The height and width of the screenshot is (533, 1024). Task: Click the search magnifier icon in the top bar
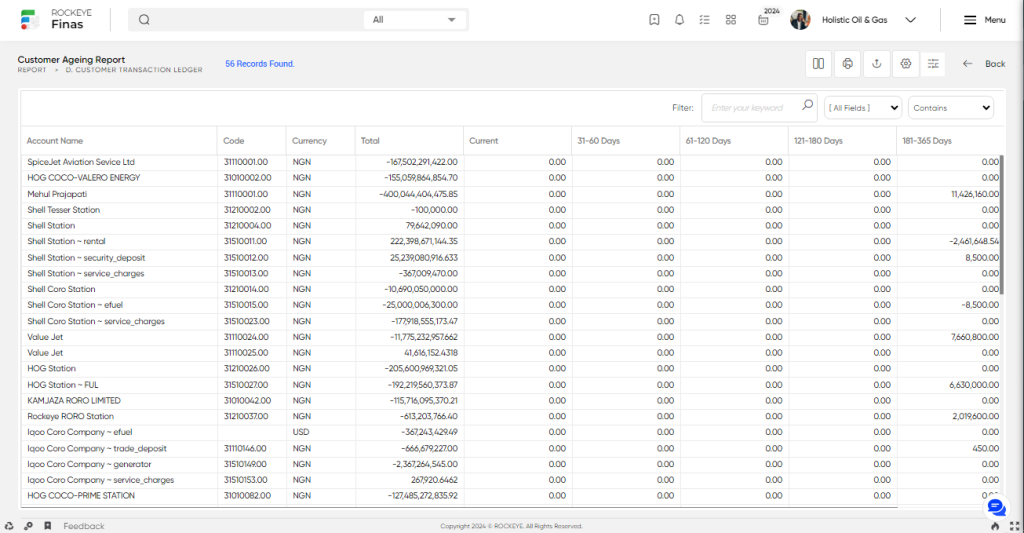(144, 20)
